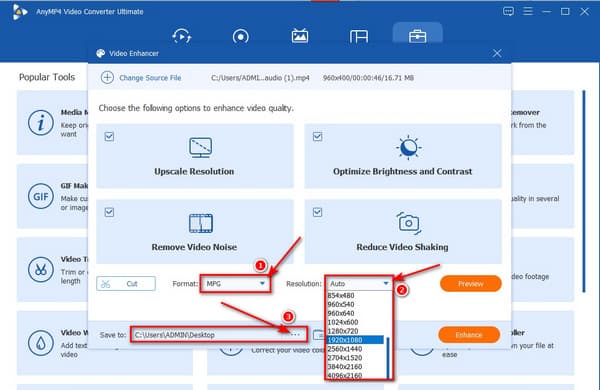The height and width of the screenshot is (390, 600).
Task: Click the Video Enhancer palette icon
Action: (101, 53)
